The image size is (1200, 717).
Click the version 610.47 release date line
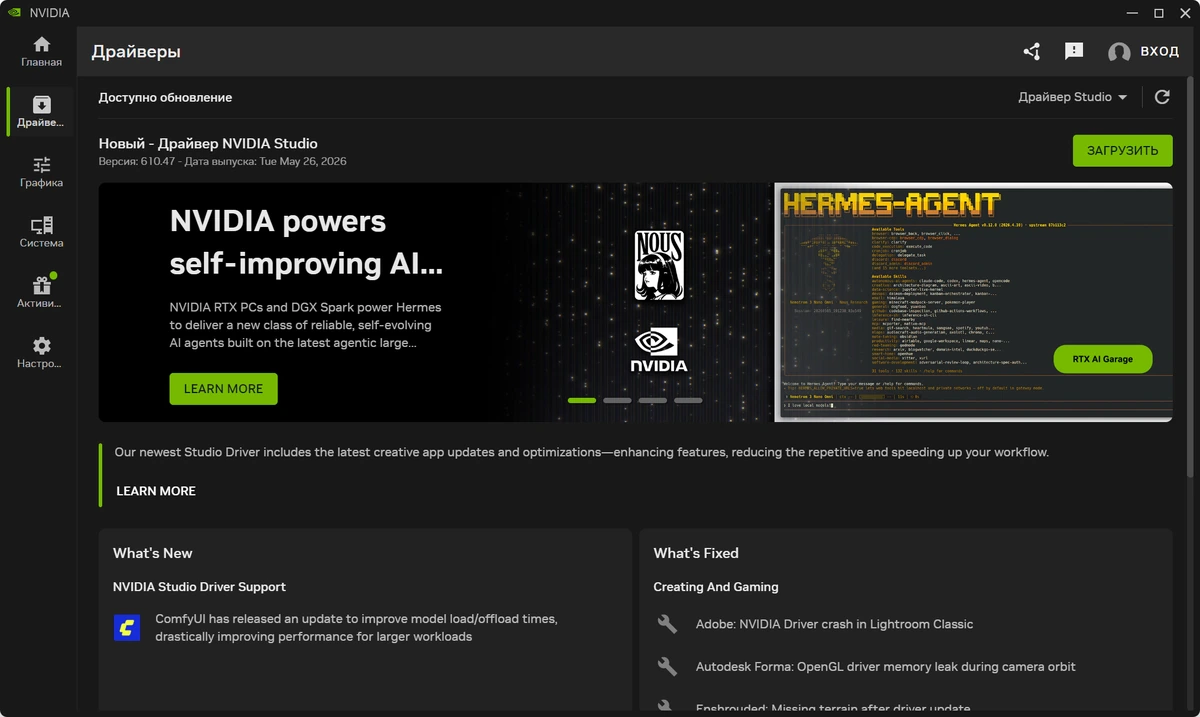[x=222, y=162]
